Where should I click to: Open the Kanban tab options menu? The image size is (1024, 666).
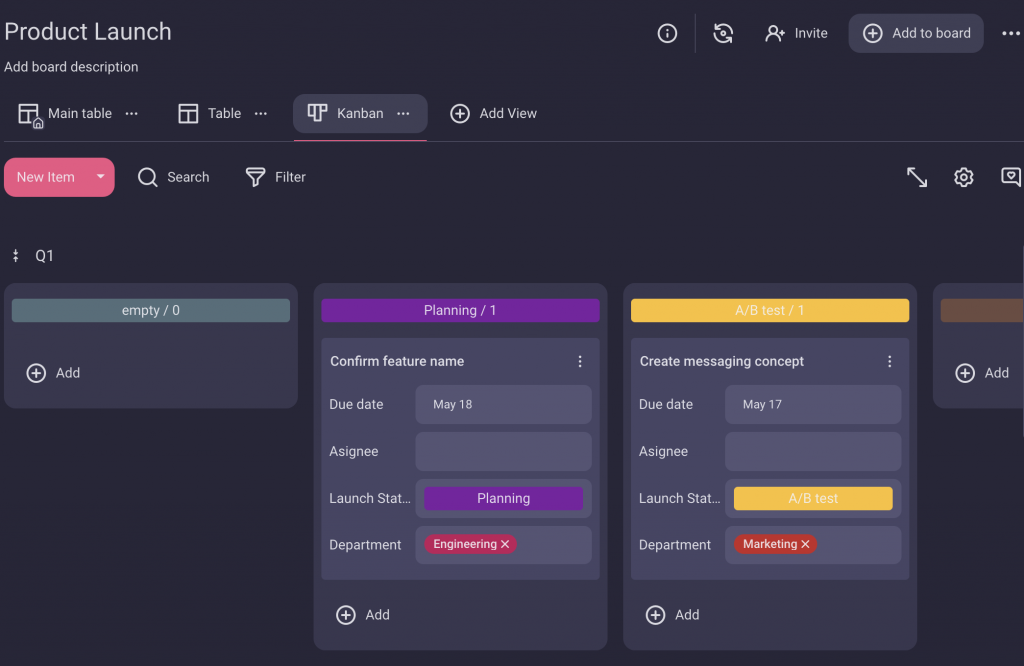tap(403, 113)
